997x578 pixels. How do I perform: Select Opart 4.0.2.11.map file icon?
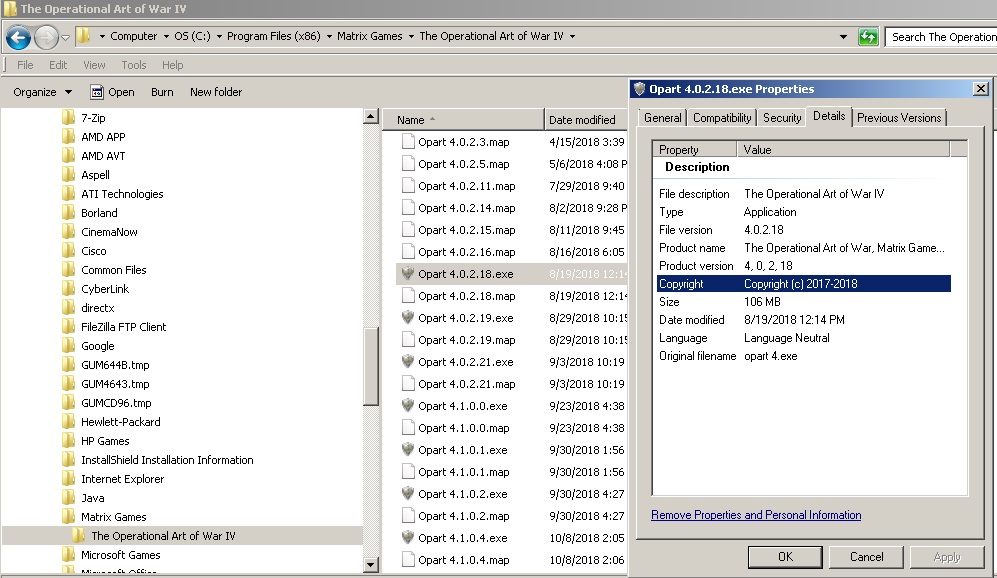click(x=408, y=186)
